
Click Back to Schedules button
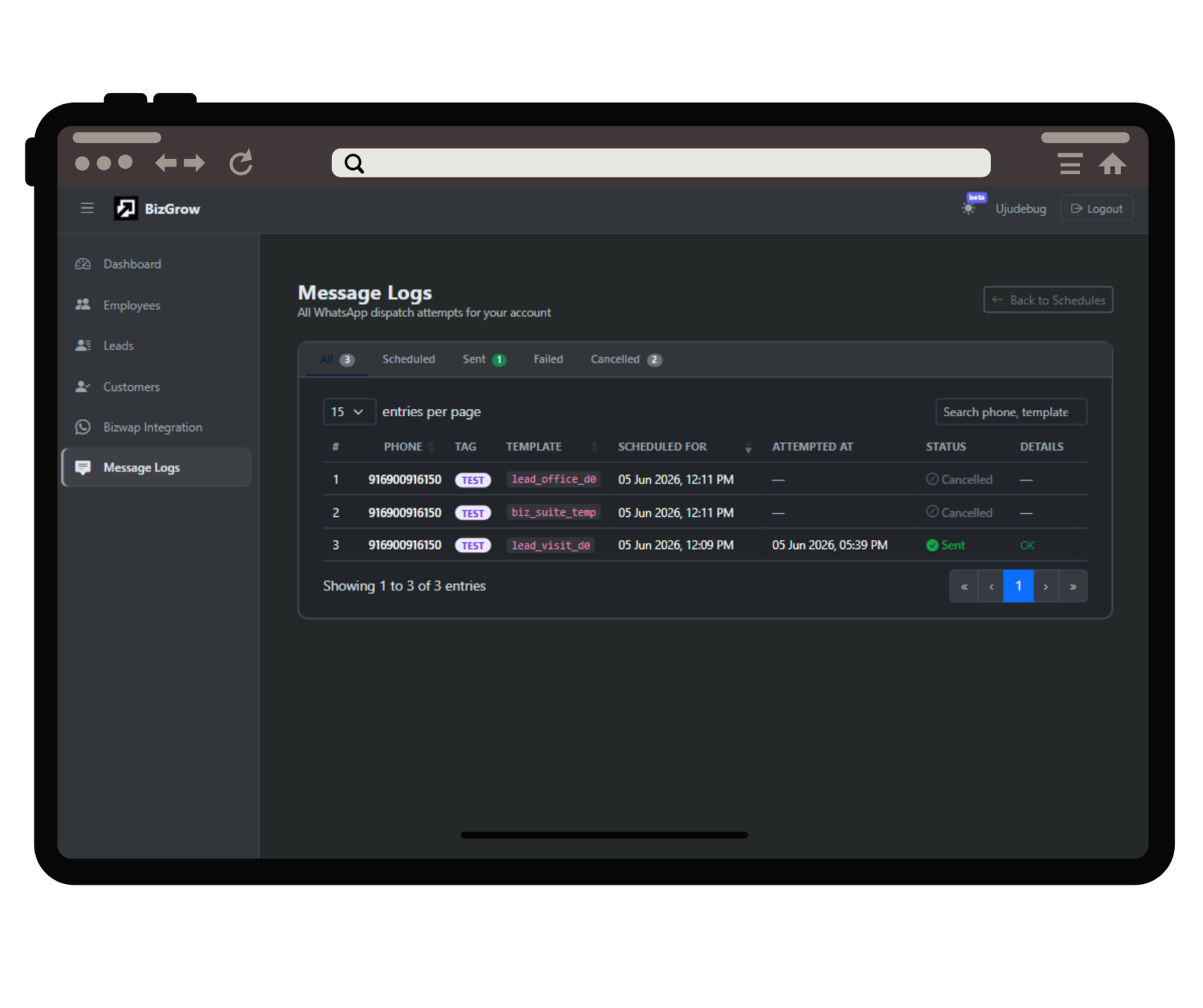[x=1048, y=300]
